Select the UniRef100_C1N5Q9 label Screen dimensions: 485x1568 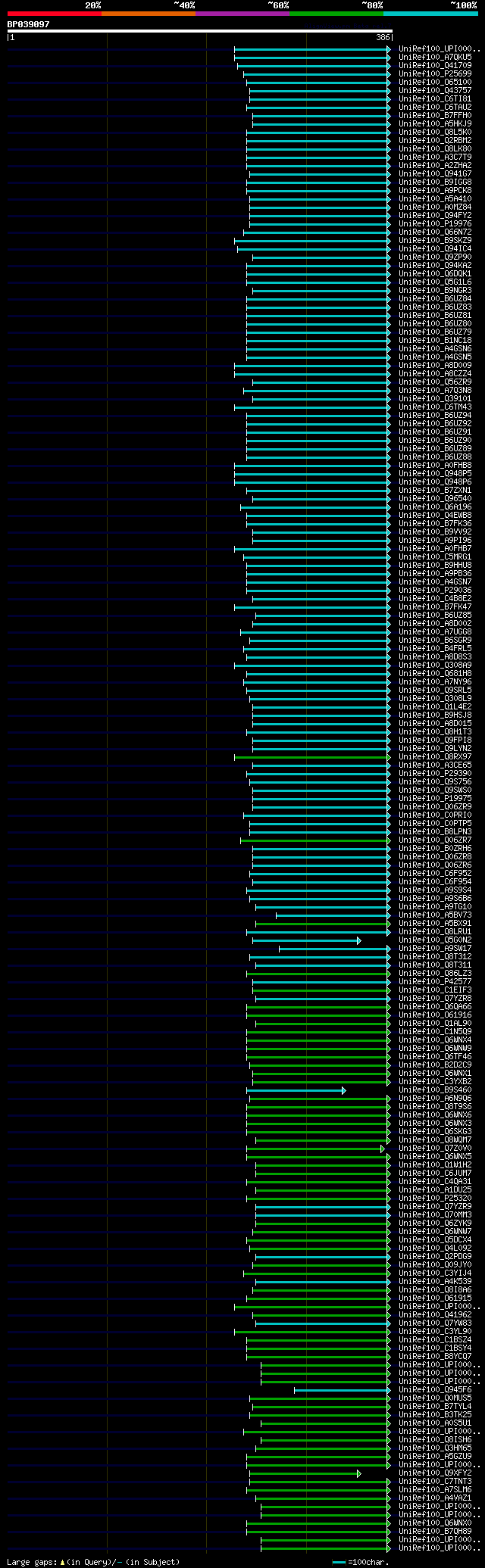pos(435,1031)
